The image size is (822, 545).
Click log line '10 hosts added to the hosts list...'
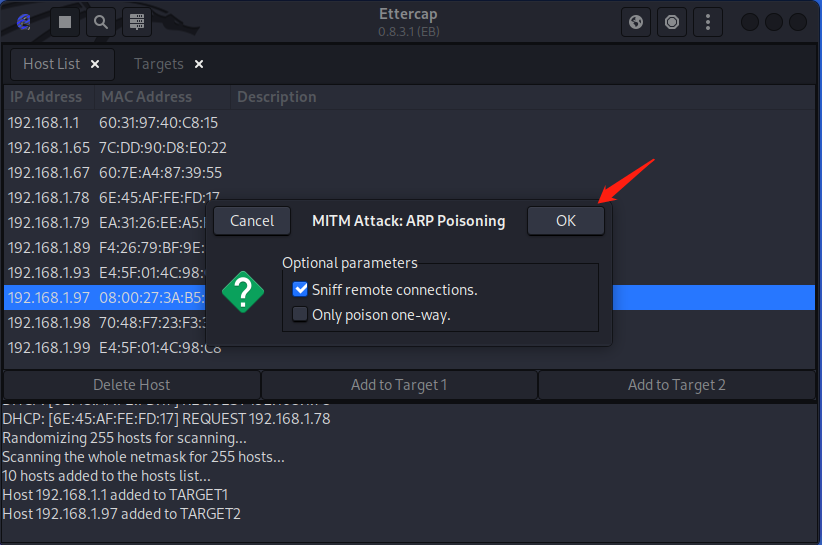(x=106, y=476)
